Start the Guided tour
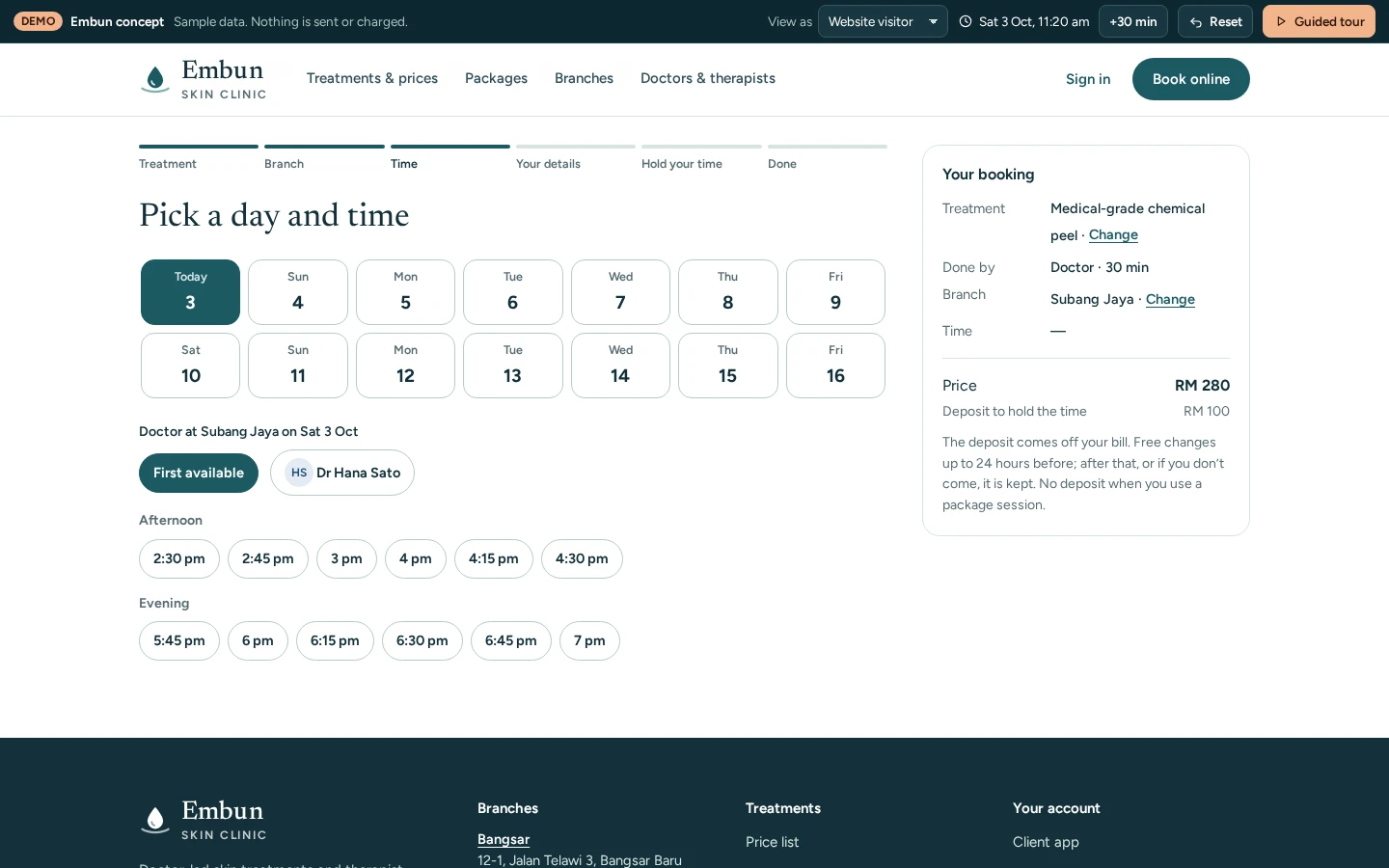1389x868 pixels. (1319, 21)
